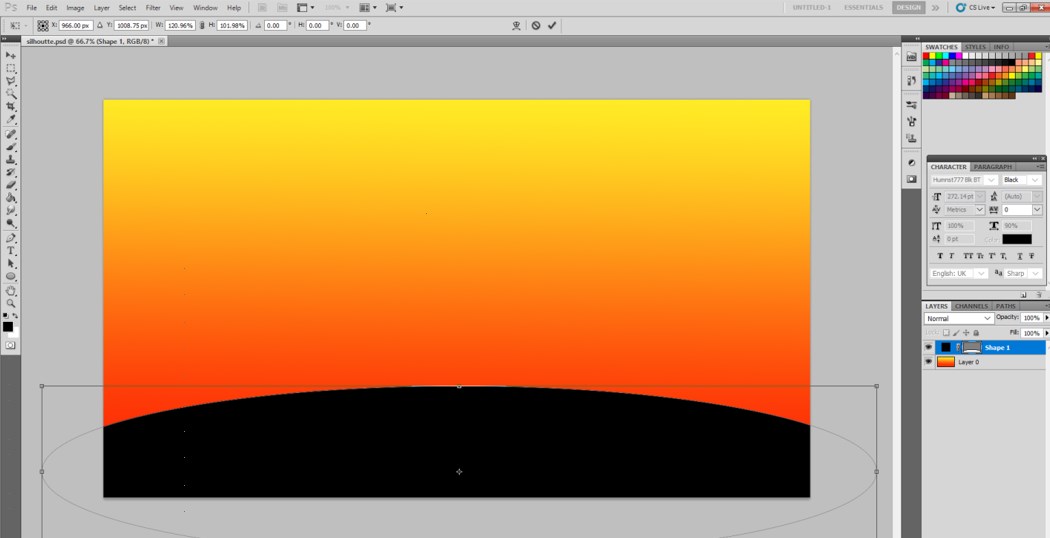Expand the English: UK language dropdown
This screenshot has width=1050, height=538.
(959, 273)
